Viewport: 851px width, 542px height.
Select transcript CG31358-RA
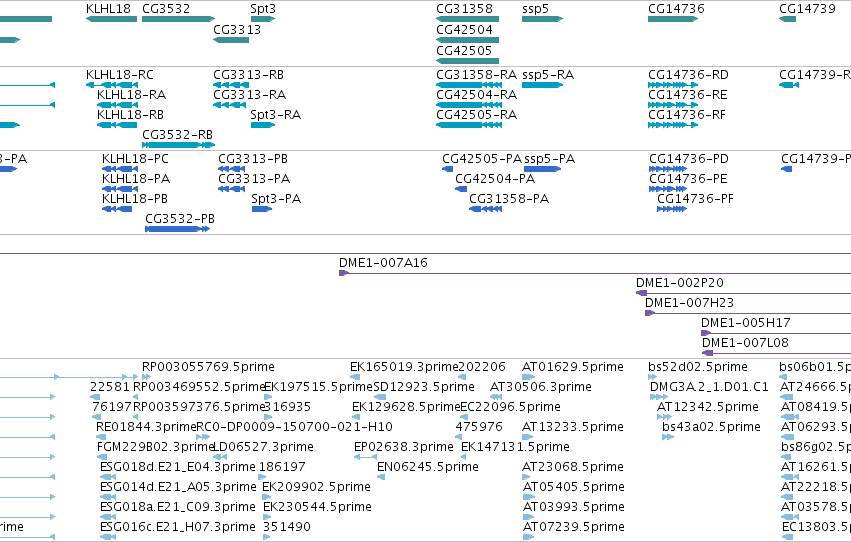pos(469,85)
